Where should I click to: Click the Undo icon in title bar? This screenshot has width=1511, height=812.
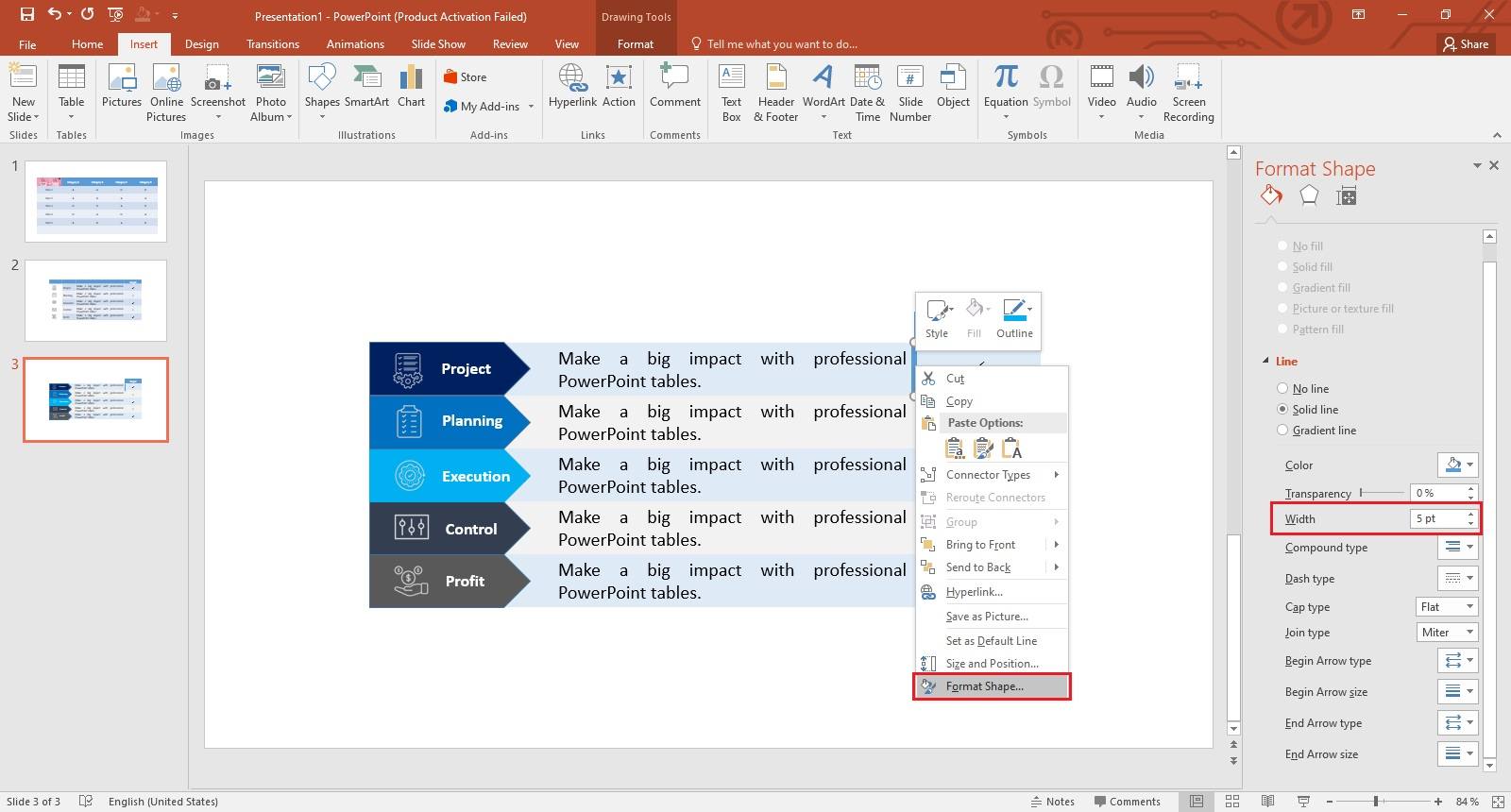[55, 15]
